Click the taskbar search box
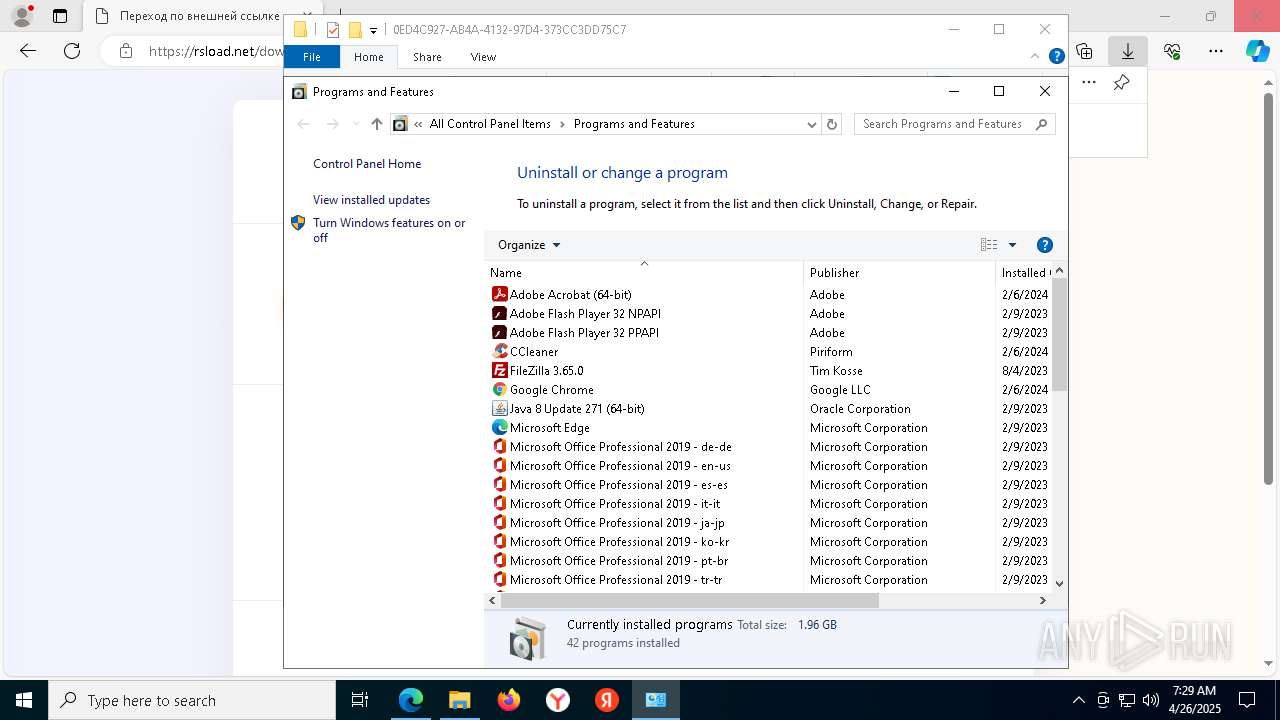The image size is (1280, 720). point(192,700)
